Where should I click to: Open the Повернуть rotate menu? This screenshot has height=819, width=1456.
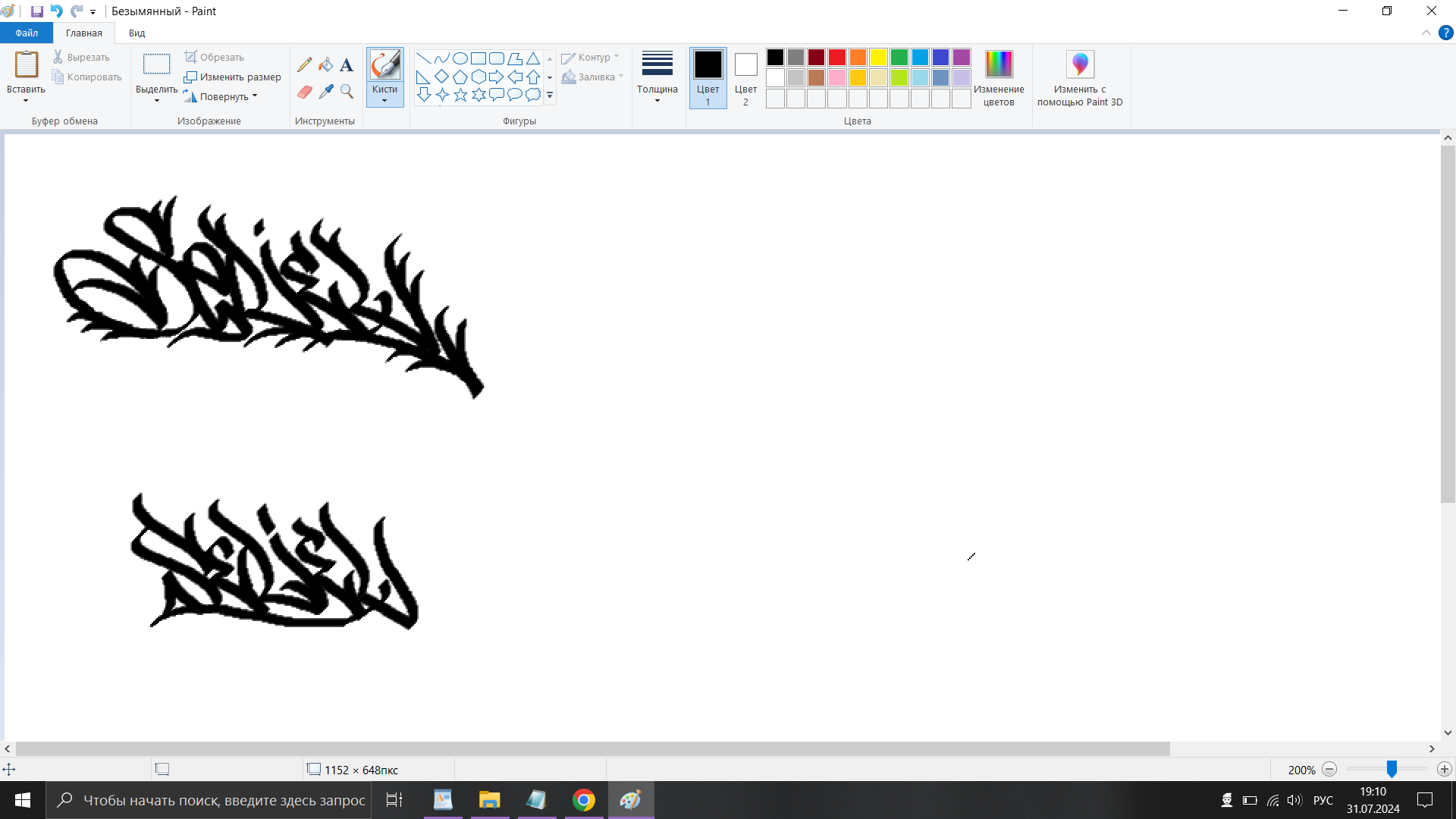(x=224, y=96)
